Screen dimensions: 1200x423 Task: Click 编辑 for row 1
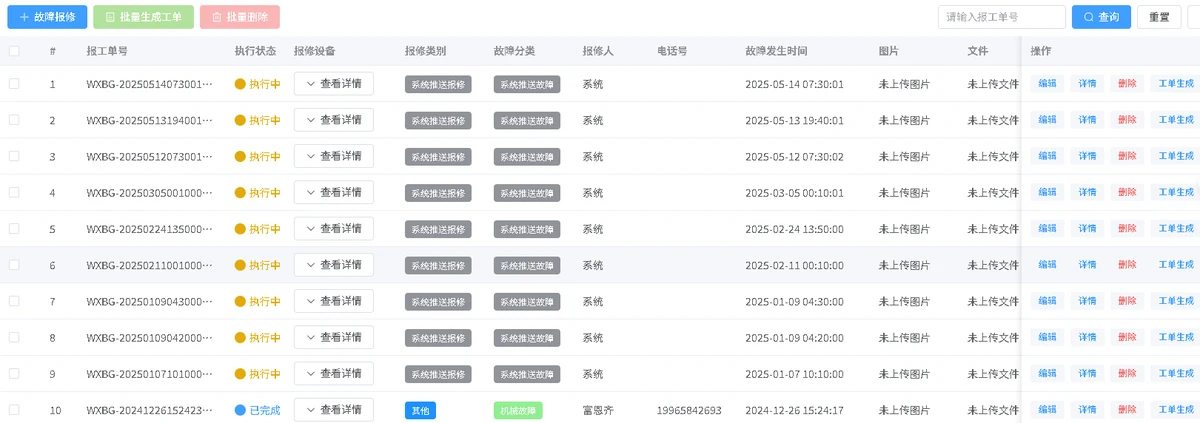pyautogui.click(x=1047, y=84)
